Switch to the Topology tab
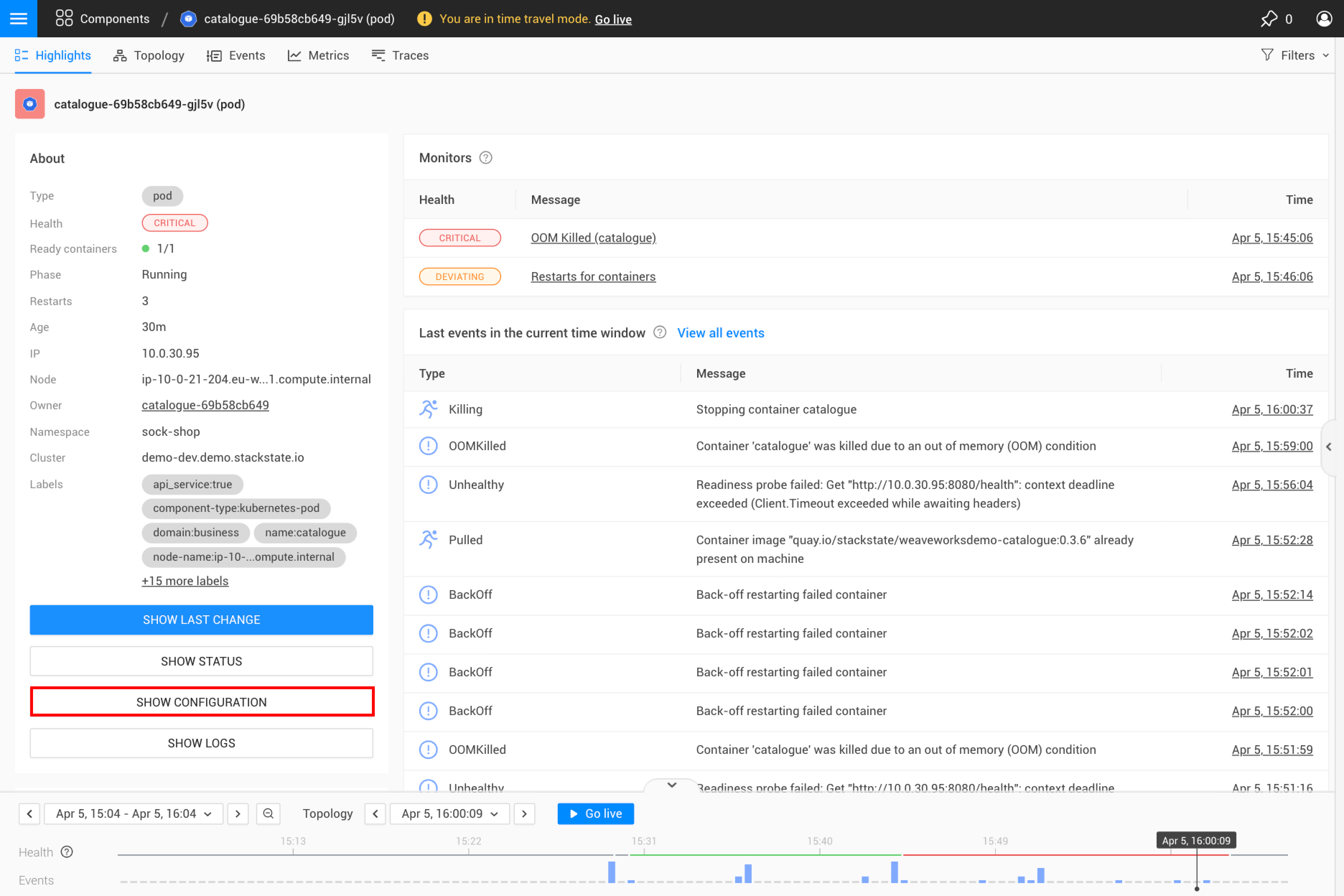This screenshot has width=1344, height=896. (x=149, y=55)
